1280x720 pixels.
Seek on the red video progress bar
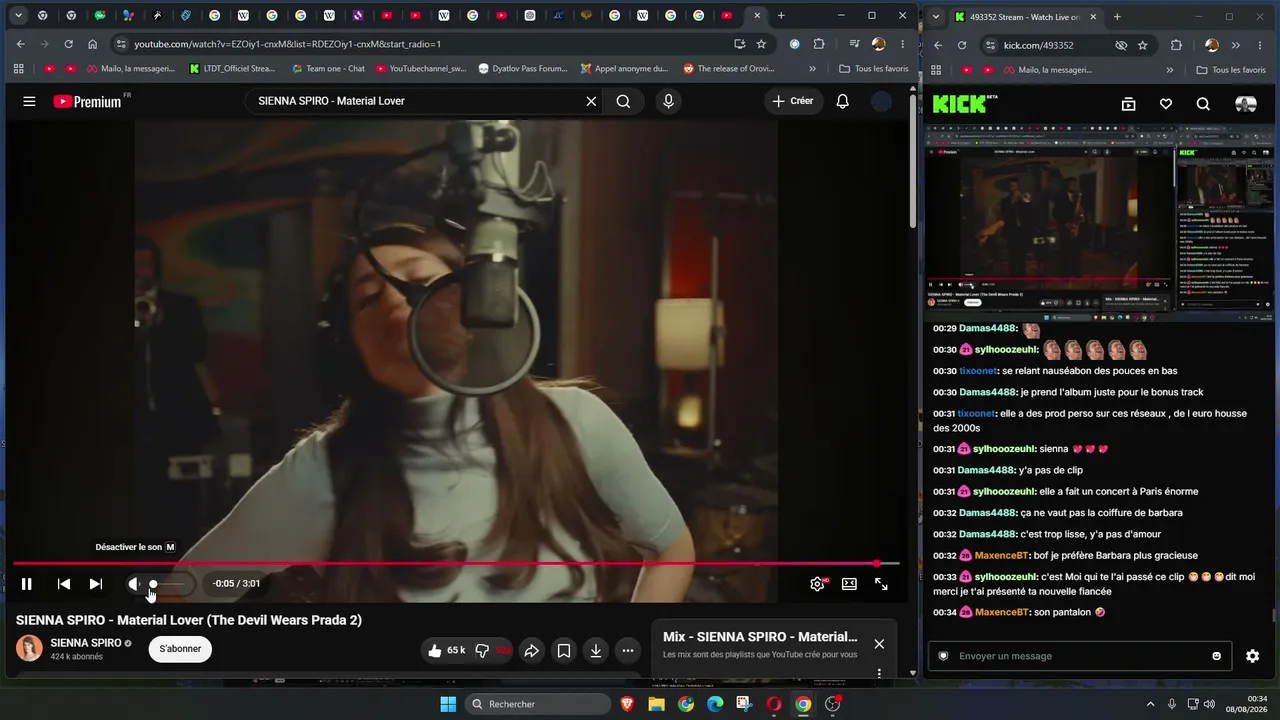click(456, 563)
